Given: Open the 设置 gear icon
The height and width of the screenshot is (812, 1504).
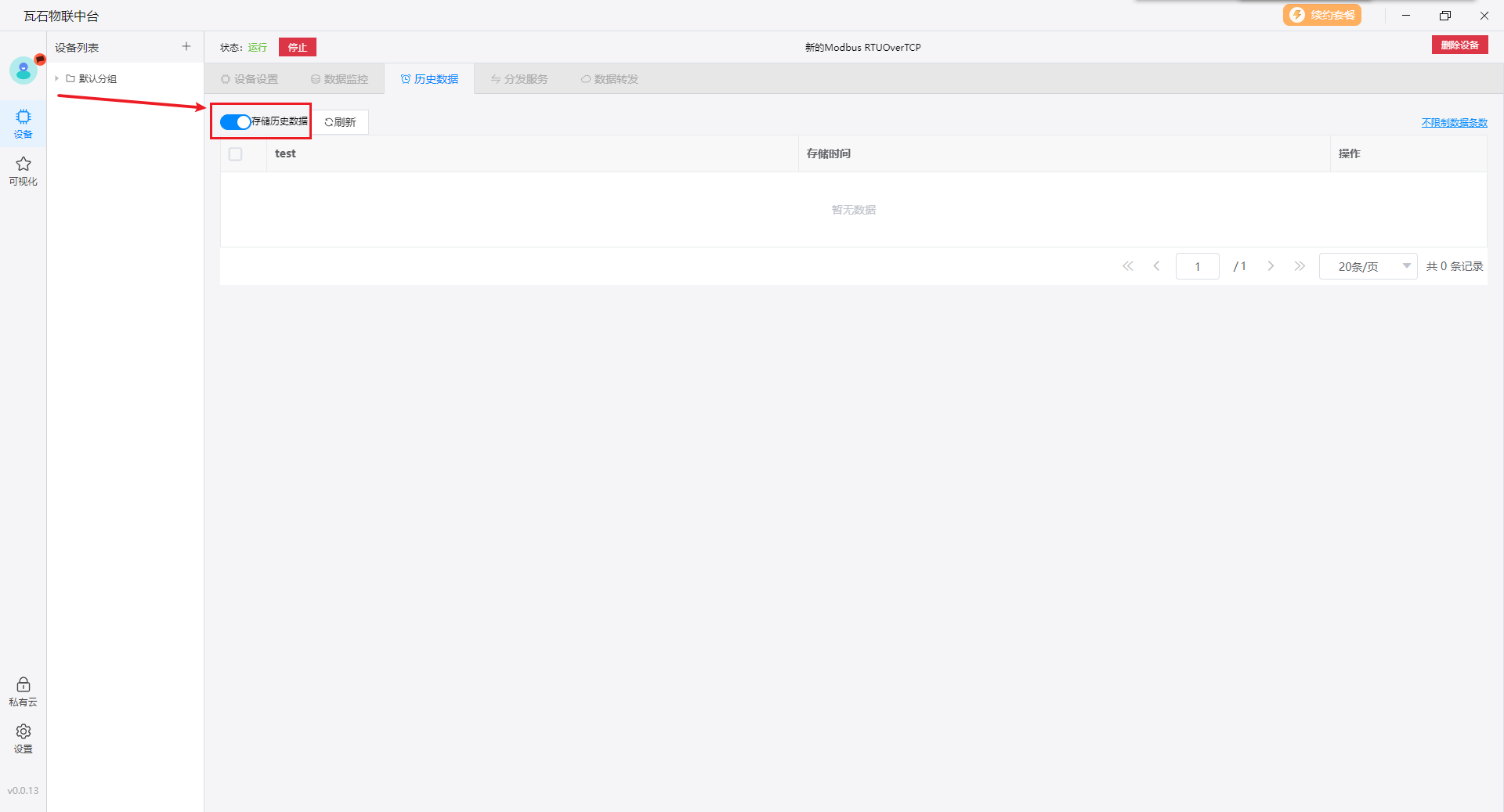Looking at the screenshot, I should pyautogui.click(x=23, y=738).
